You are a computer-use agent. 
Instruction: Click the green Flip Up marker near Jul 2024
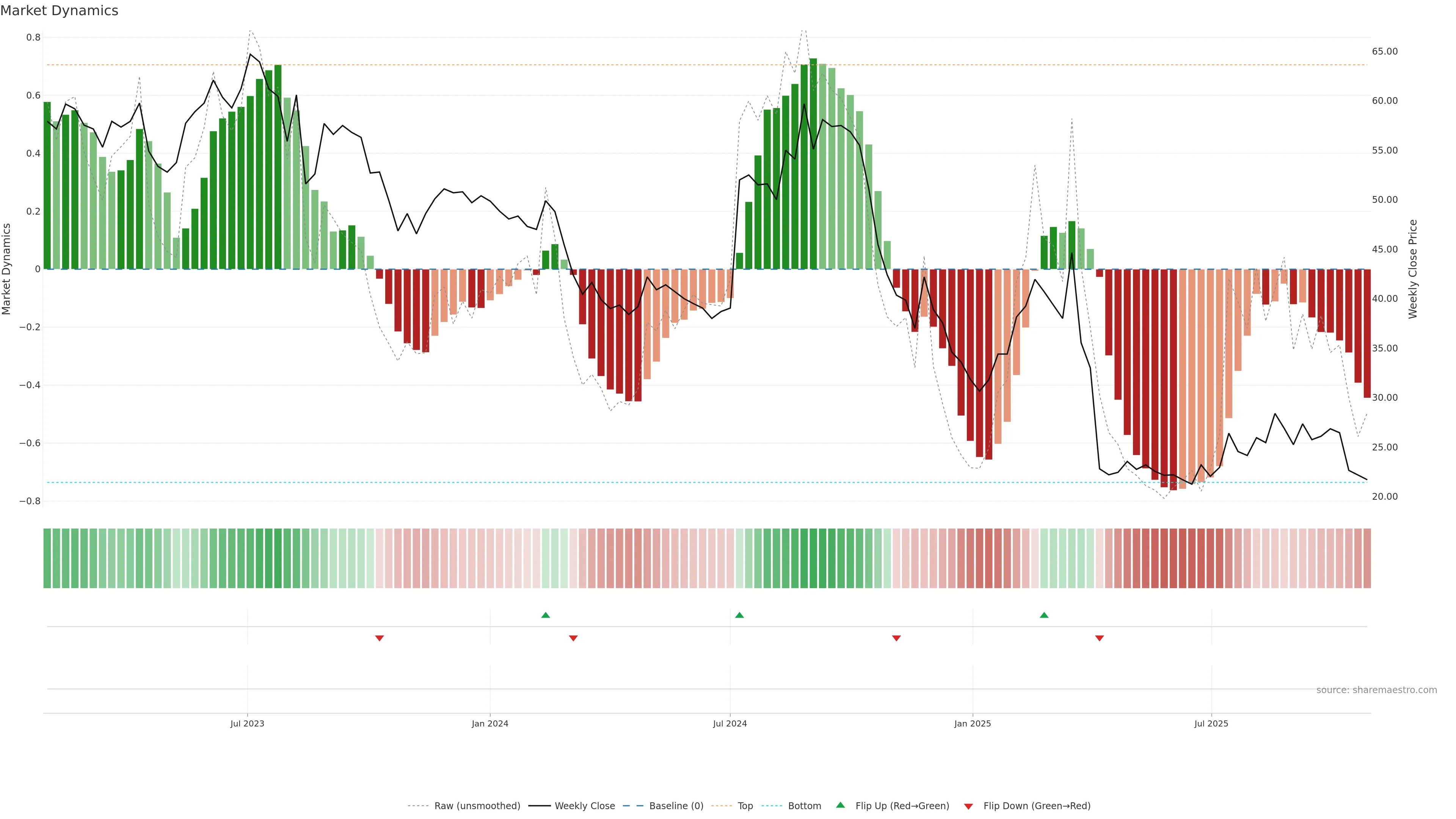(739, 615)
